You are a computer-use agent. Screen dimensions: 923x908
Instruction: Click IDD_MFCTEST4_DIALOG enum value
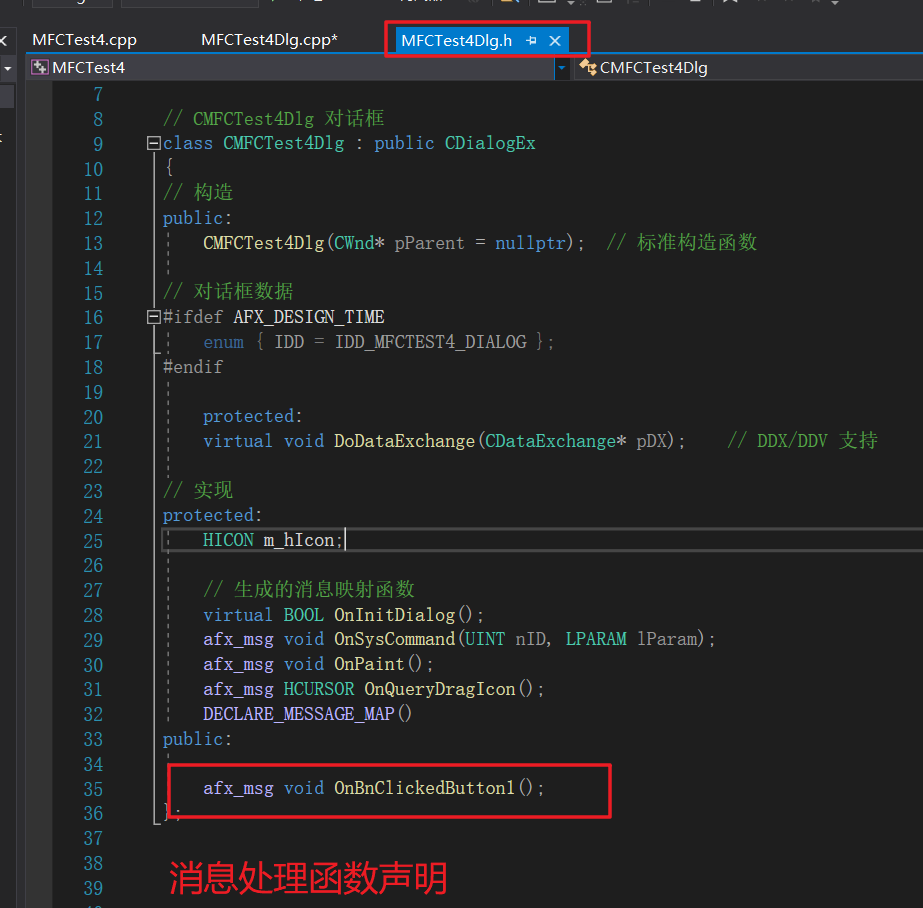(x=431, y=342)
